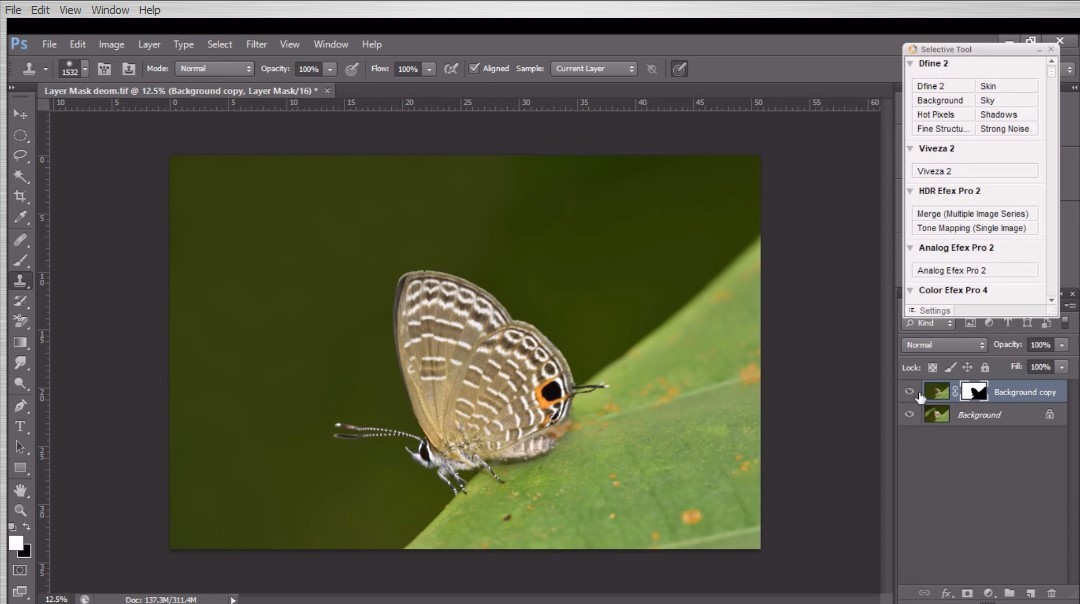Open the Filter menu
Viewport: 1080px width, 604px height.
257,44
